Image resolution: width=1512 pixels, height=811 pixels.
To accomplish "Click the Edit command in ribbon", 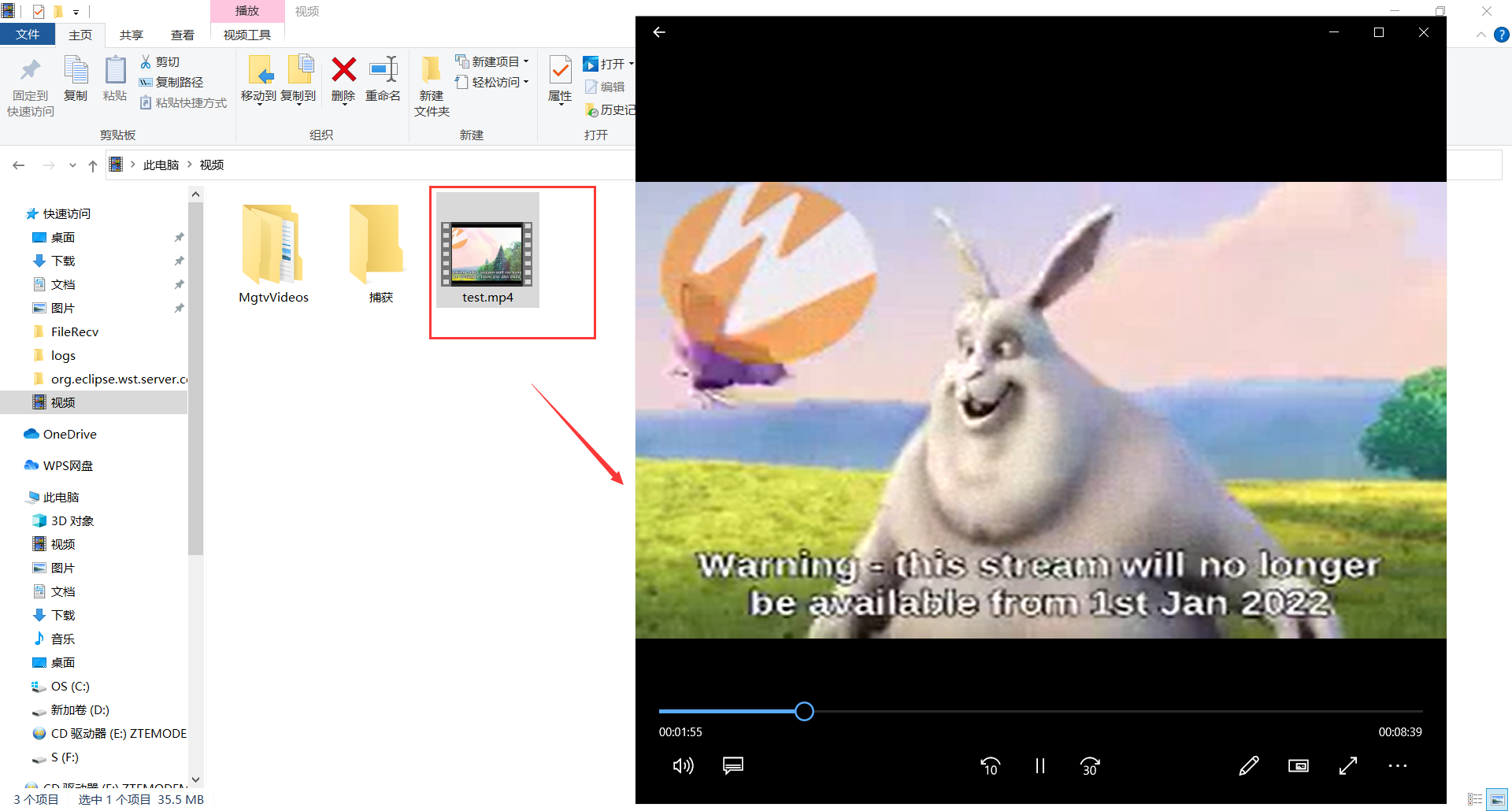I will [605, 87].
